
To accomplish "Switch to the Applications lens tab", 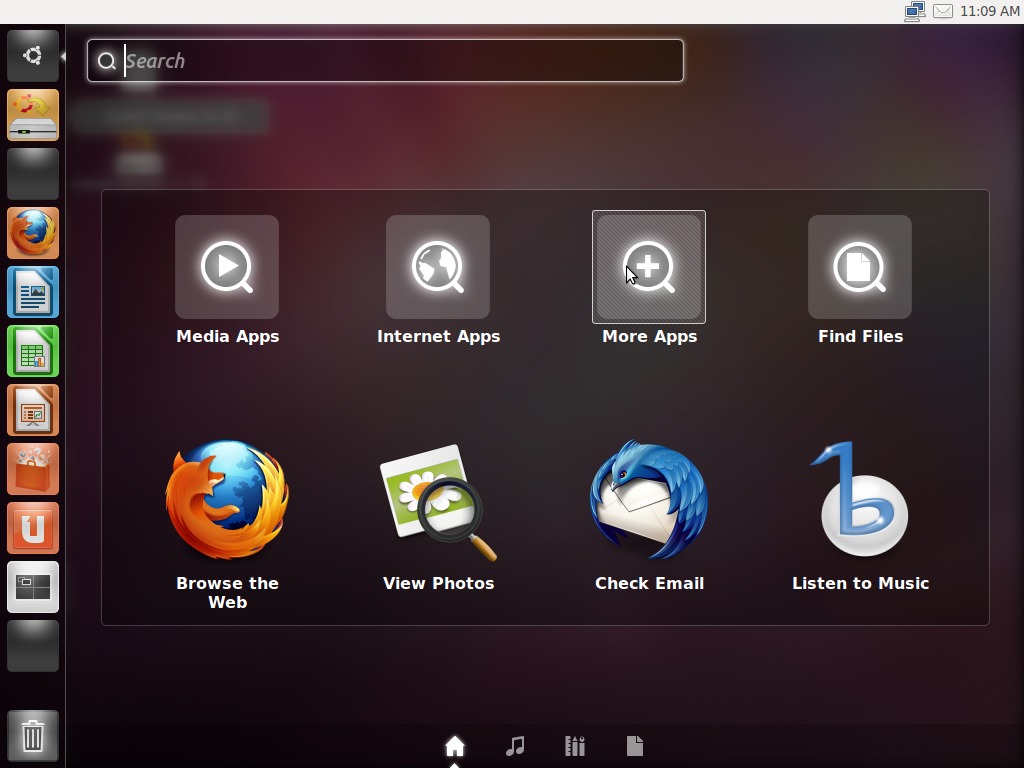I will (x=575, y=746).
